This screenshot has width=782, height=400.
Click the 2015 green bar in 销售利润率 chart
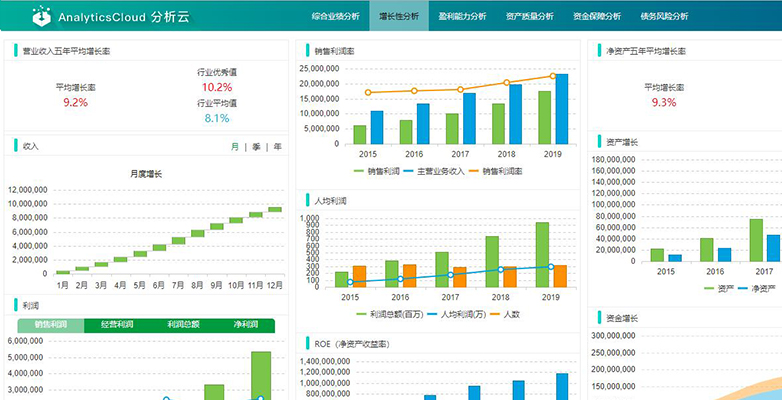(x=360, y=135)
